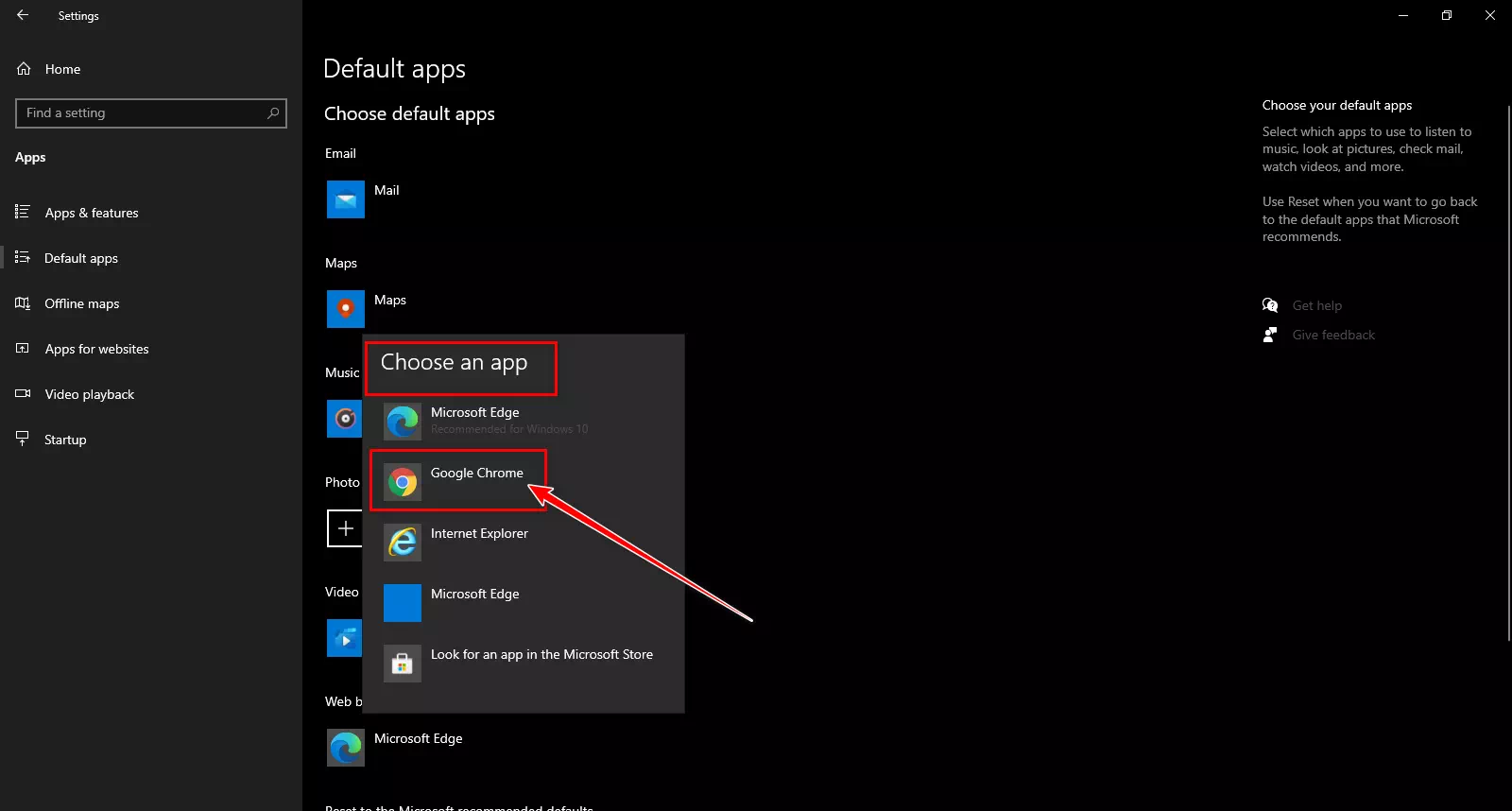Click the Google Chrome icon in popup
Viewport: 1512px width, 811px height.
403,482
